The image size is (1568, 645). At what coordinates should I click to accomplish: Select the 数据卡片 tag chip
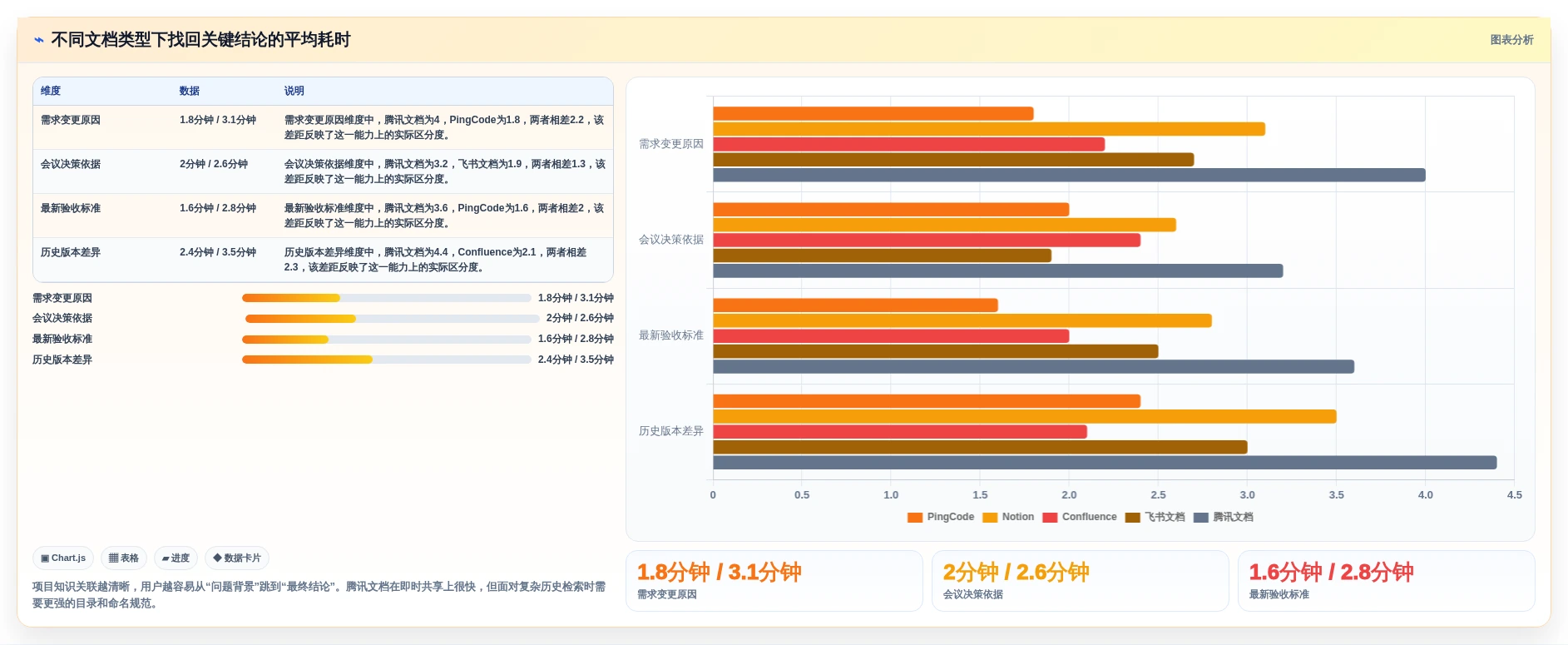(x=237, y=558)
